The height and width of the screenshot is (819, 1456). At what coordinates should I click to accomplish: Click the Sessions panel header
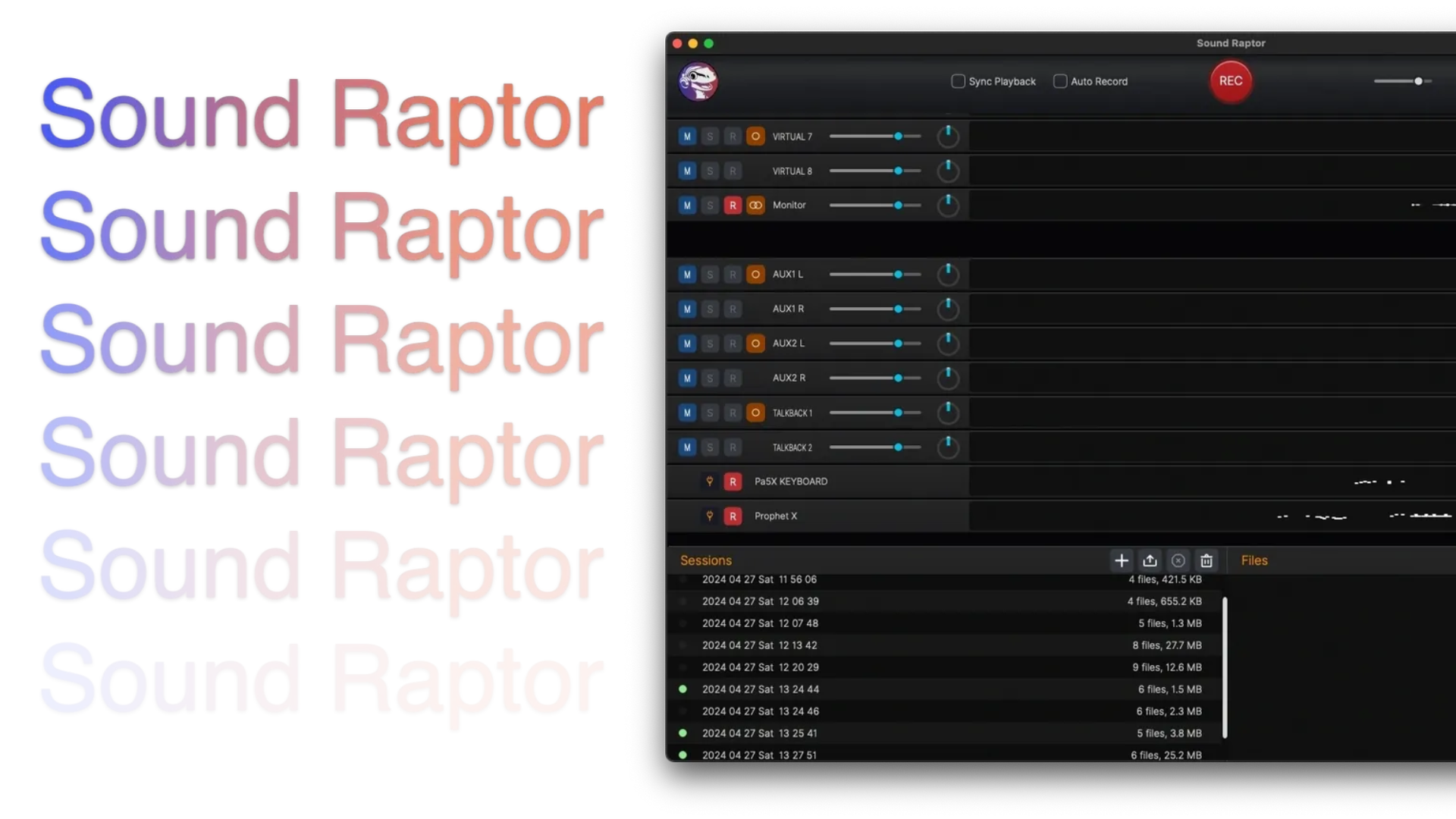coord(706,560)
